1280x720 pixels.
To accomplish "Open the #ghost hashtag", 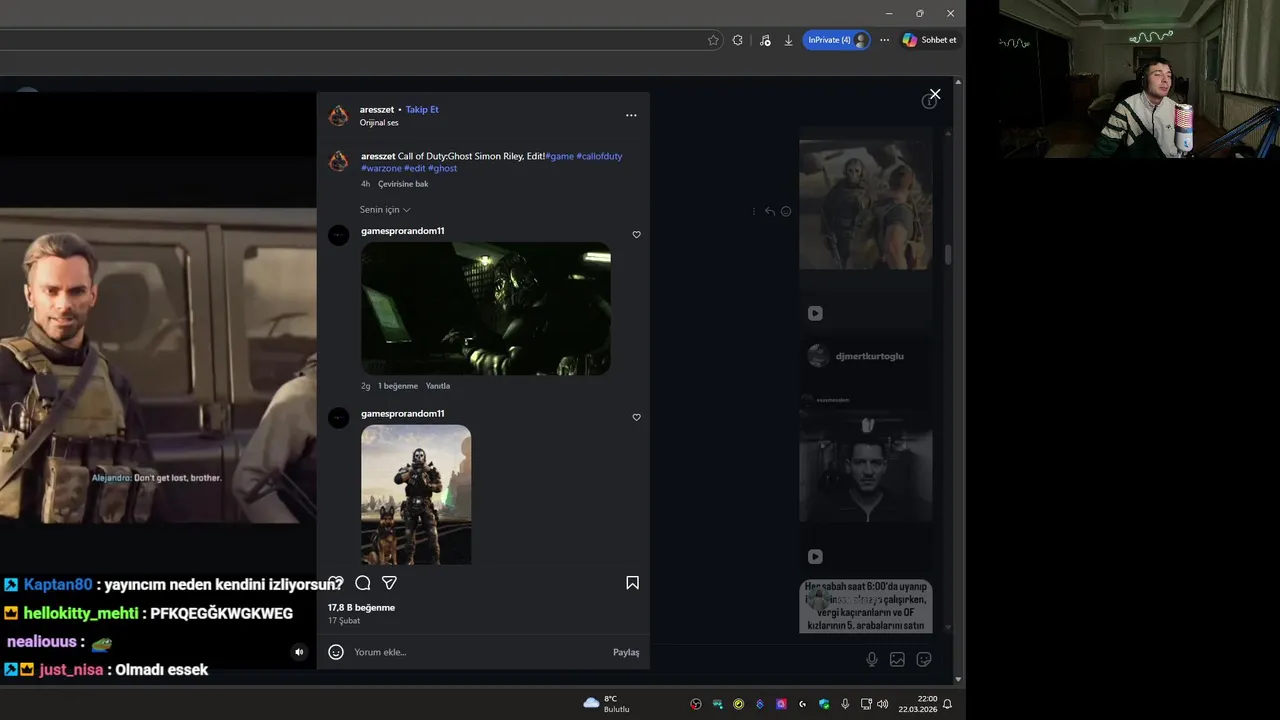I will 442,168.
